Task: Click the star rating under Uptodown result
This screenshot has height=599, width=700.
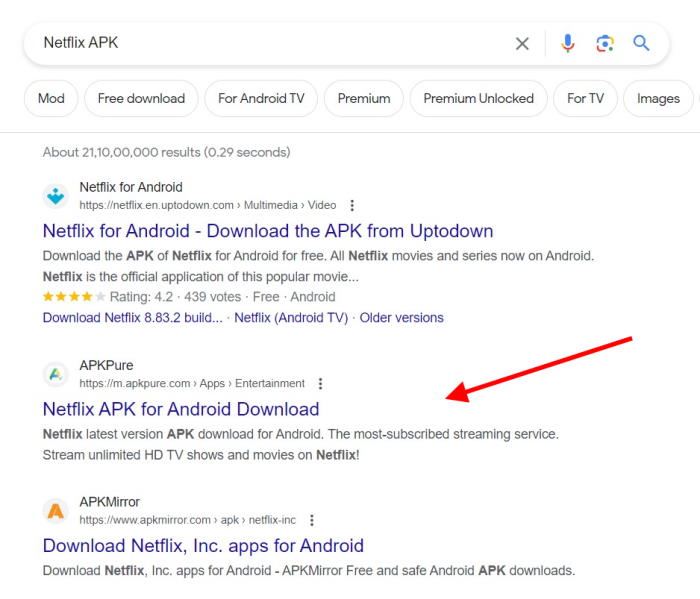Action: pos(74,297)
